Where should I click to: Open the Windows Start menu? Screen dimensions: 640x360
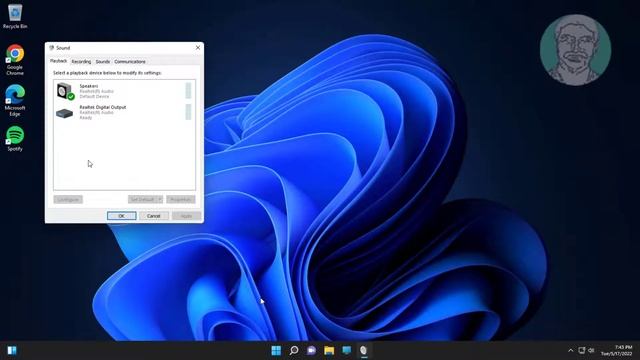276,350
